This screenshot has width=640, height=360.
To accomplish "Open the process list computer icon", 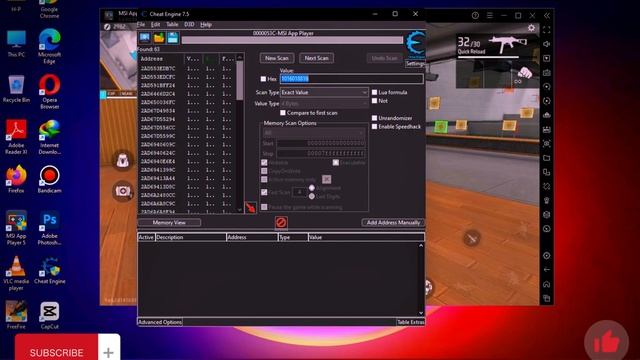I will point(144,38).
